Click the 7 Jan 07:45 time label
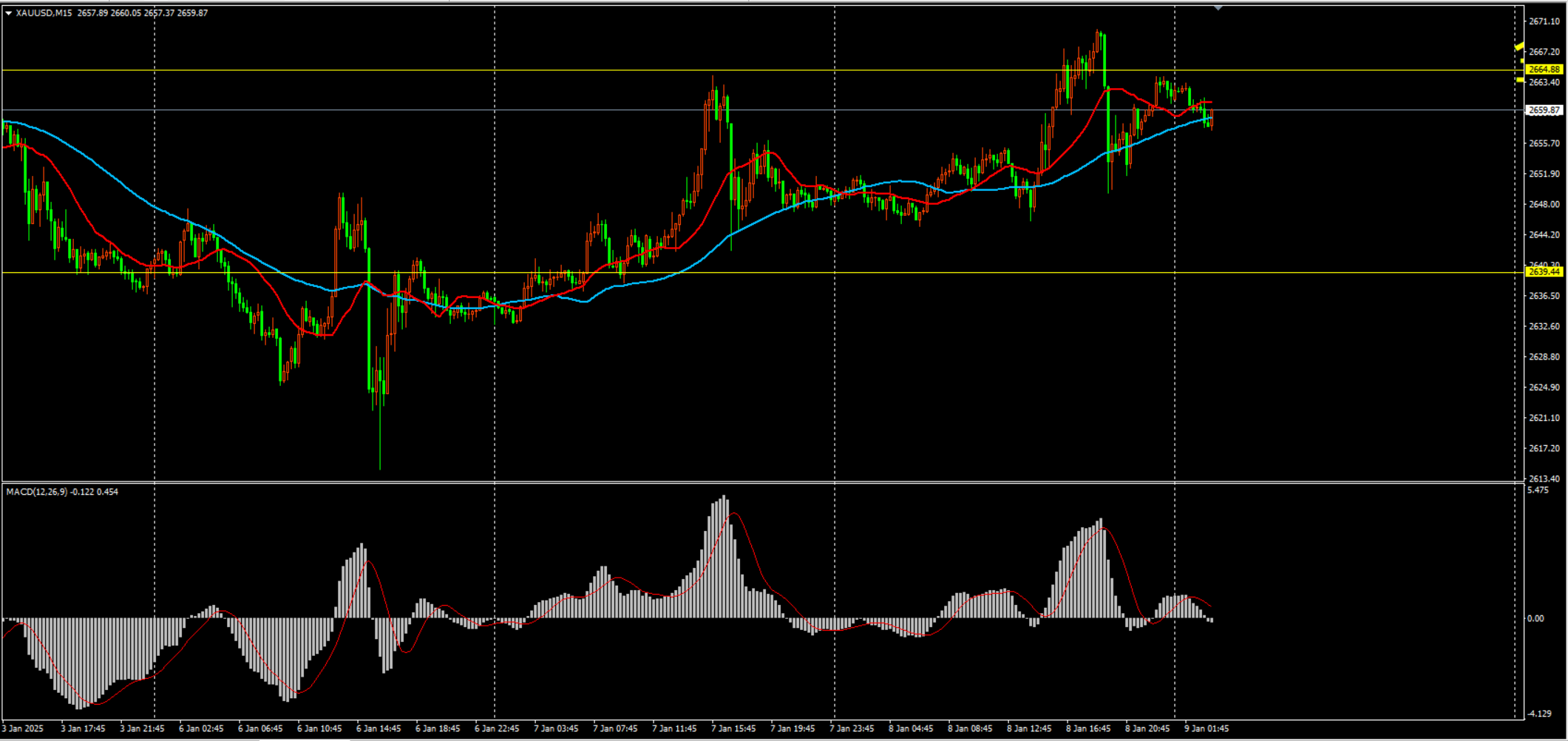The image size is (1568, 741). 615,728
